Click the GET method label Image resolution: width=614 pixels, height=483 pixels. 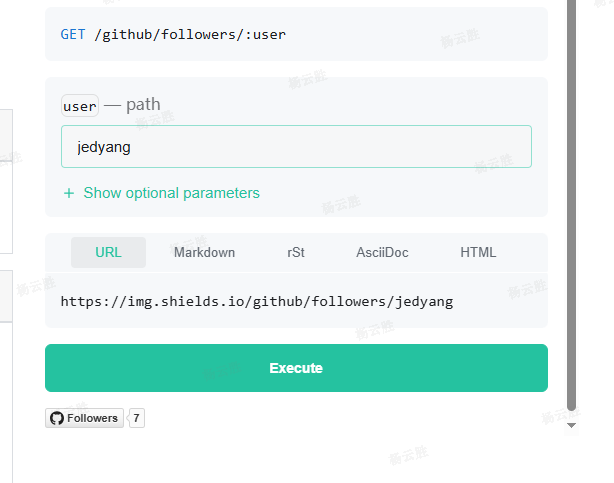point(73,34)
